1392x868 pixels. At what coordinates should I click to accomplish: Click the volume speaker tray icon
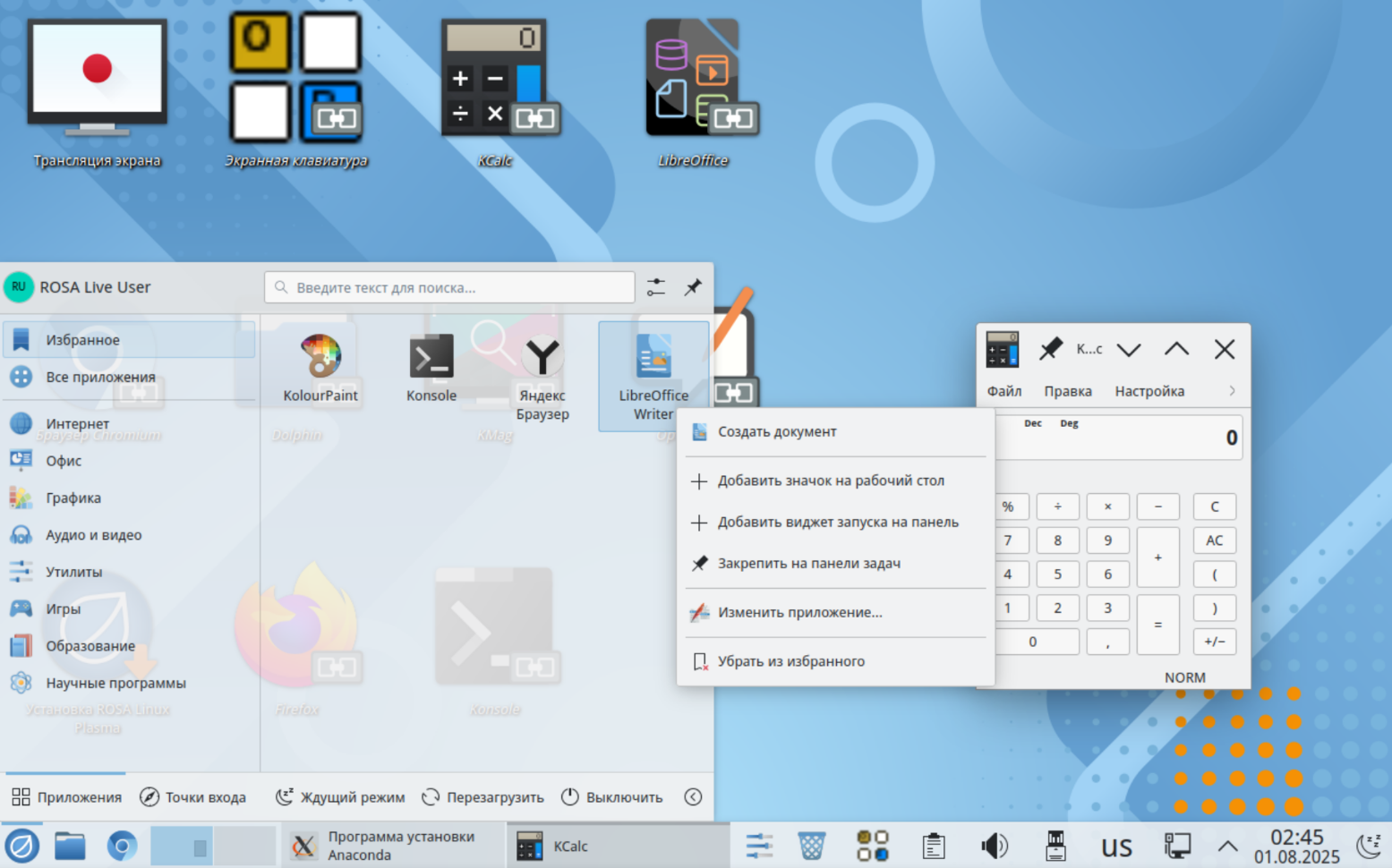coord(994,846)
